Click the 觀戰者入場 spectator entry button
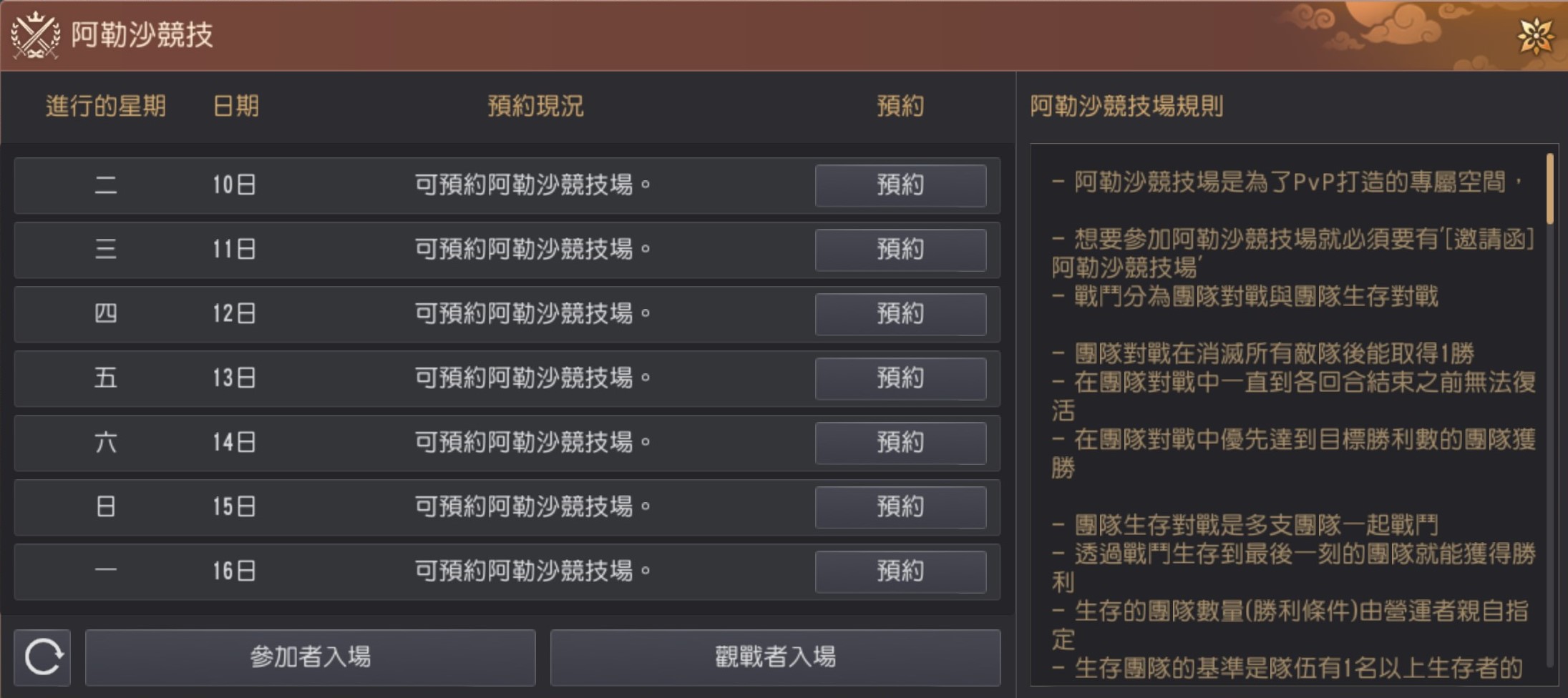Image resolution: width=1568 pixels, height=698 pixels. click(775, 657)
